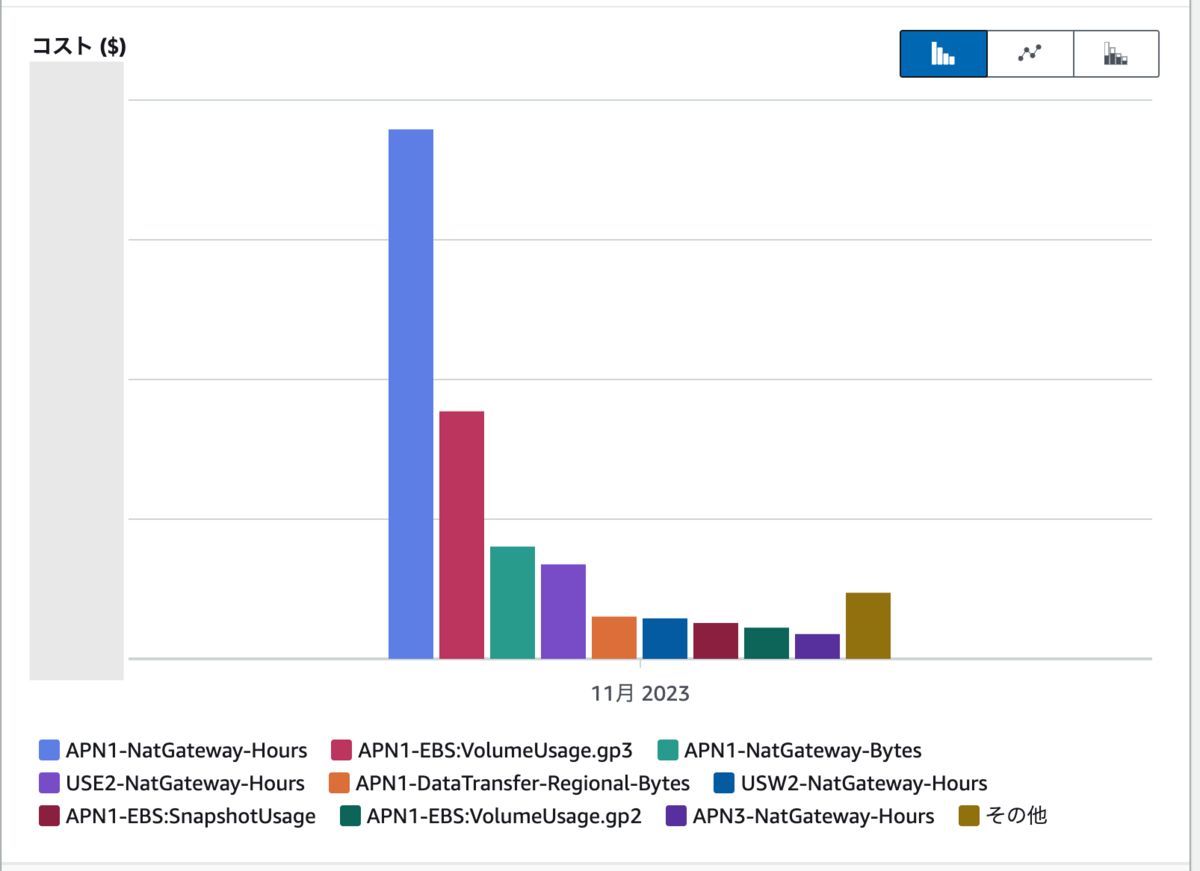Switch to bar chart view
The image size is (1200, 871).
click(943, 54)
